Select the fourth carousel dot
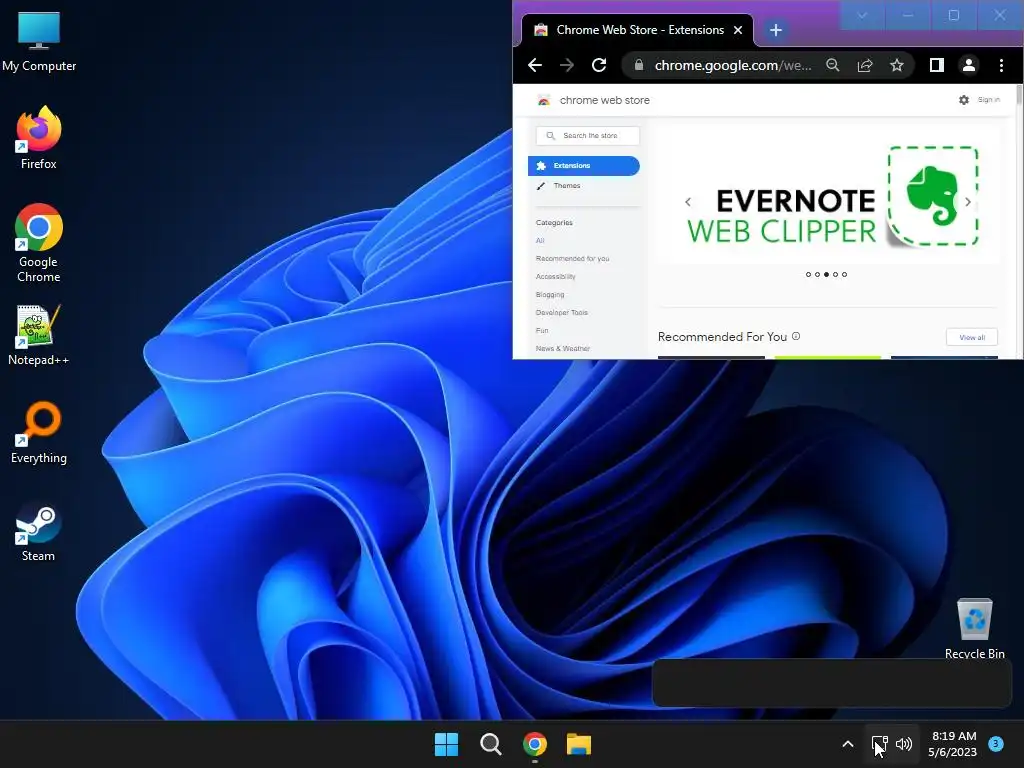 835,274
